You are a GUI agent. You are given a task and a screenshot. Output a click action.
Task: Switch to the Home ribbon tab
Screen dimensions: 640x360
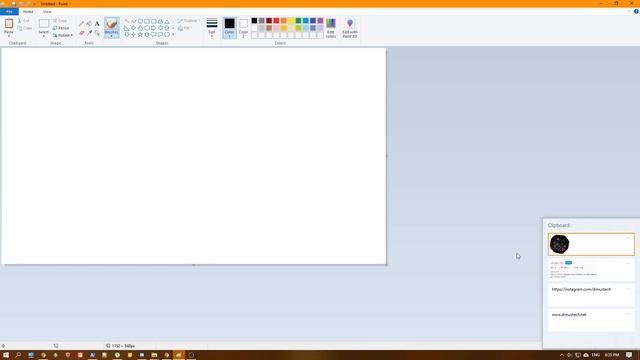click(x=28, y=12)
